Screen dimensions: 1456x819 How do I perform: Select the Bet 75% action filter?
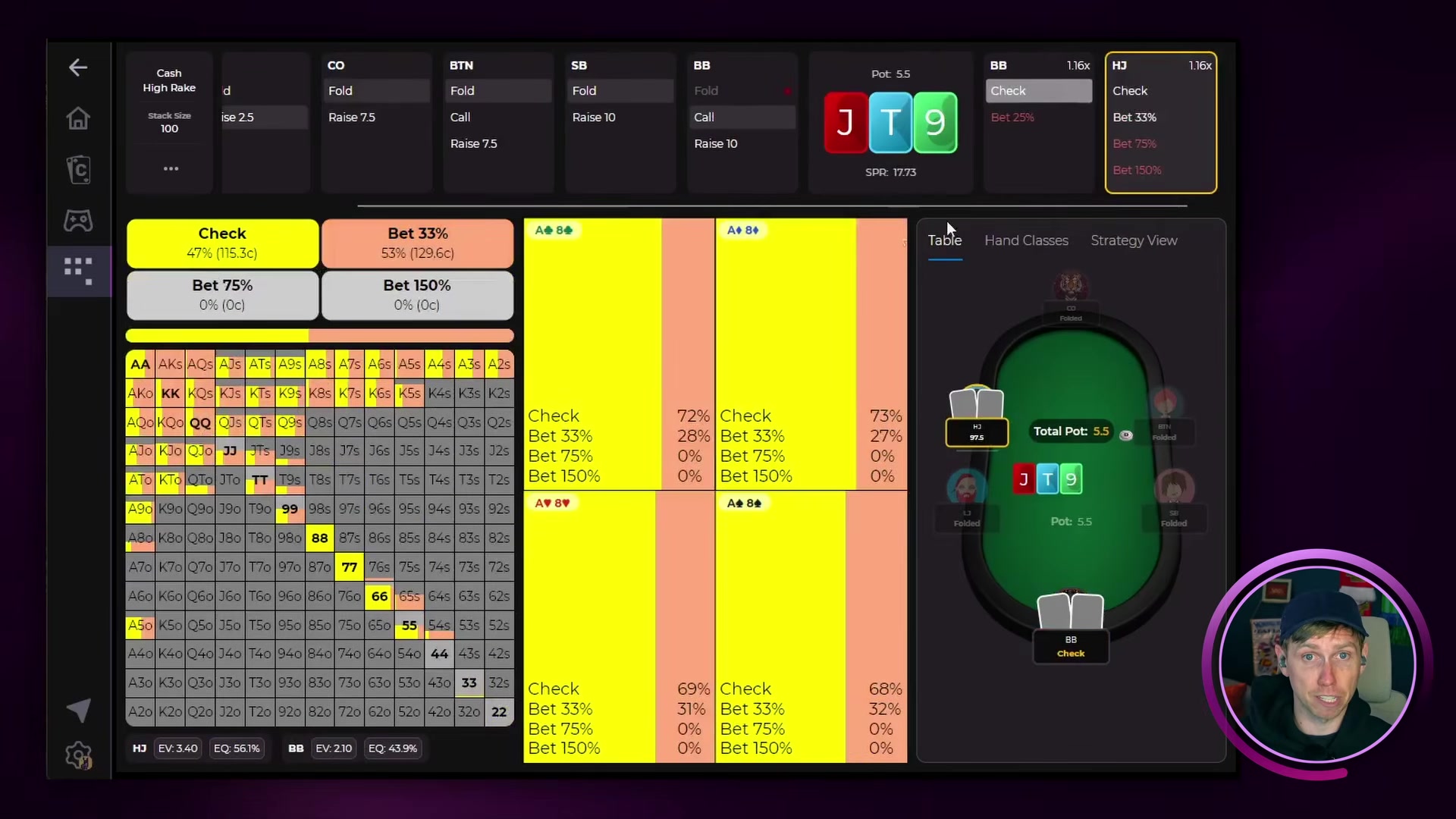click(222, 295)
